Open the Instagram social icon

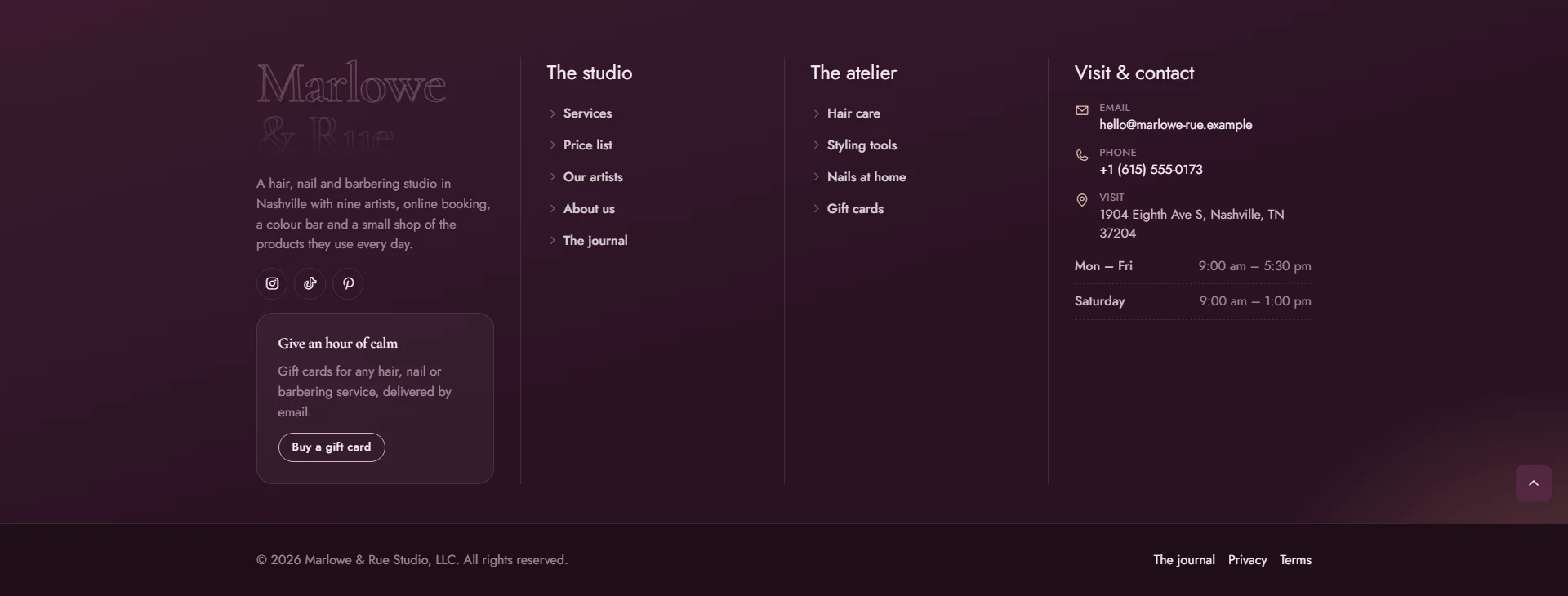coord(272,283)
